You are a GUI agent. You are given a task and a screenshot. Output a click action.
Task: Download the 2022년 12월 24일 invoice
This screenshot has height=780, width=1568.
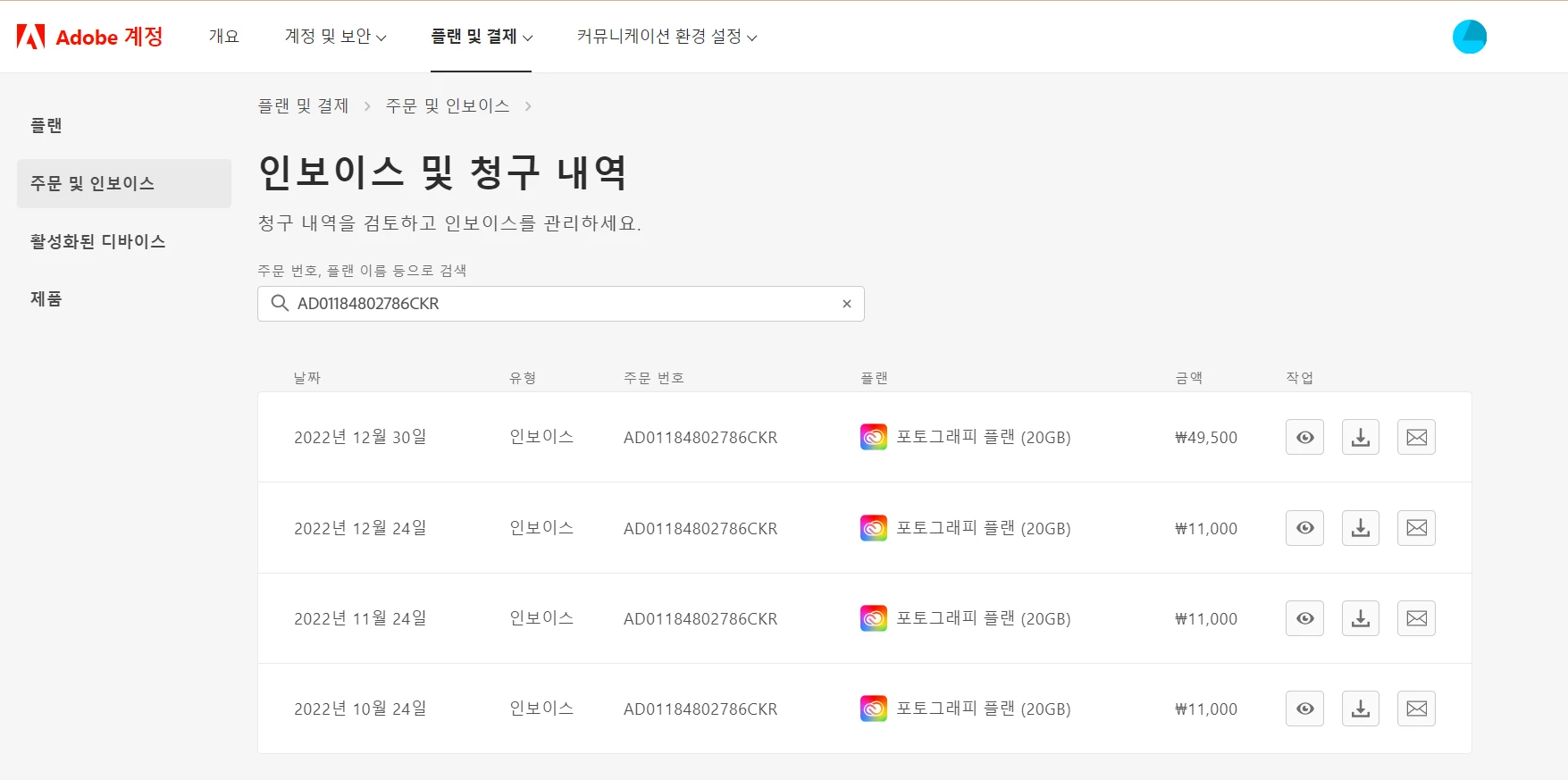pyautogui.click(x=1361, y=528)
